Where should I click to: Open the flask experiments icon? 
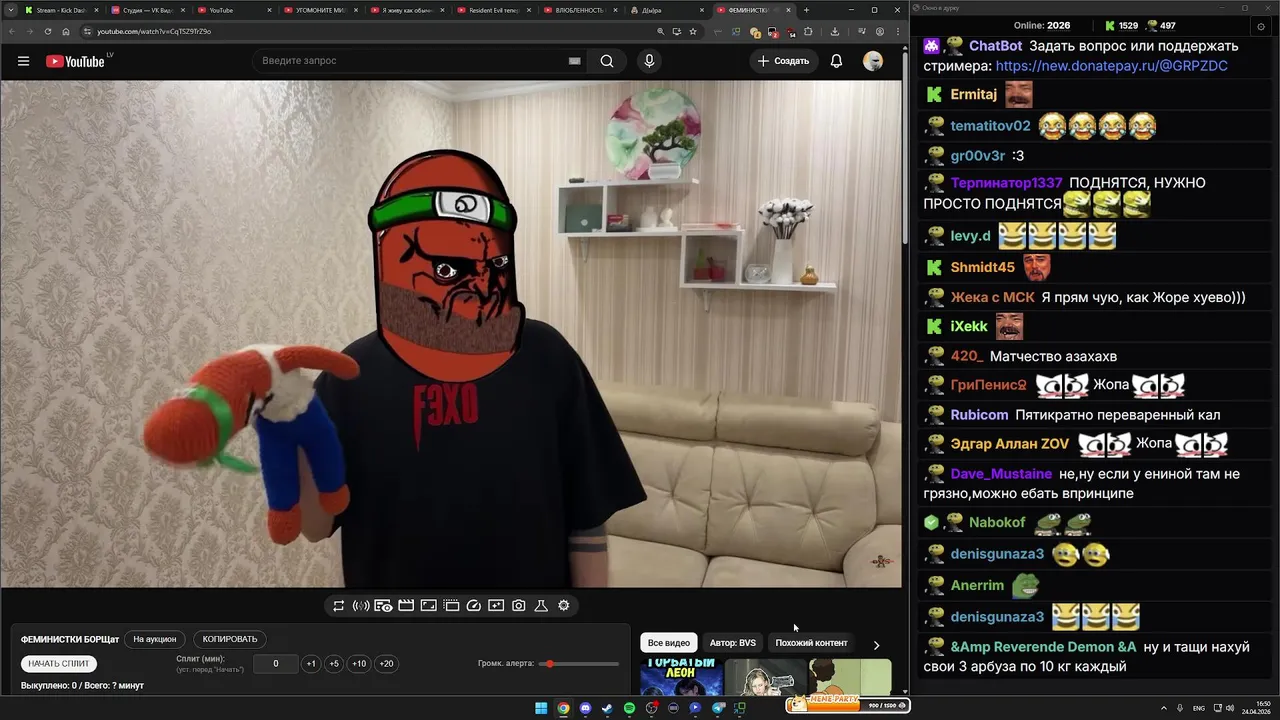pyautogui.click(x=541, y=605)
